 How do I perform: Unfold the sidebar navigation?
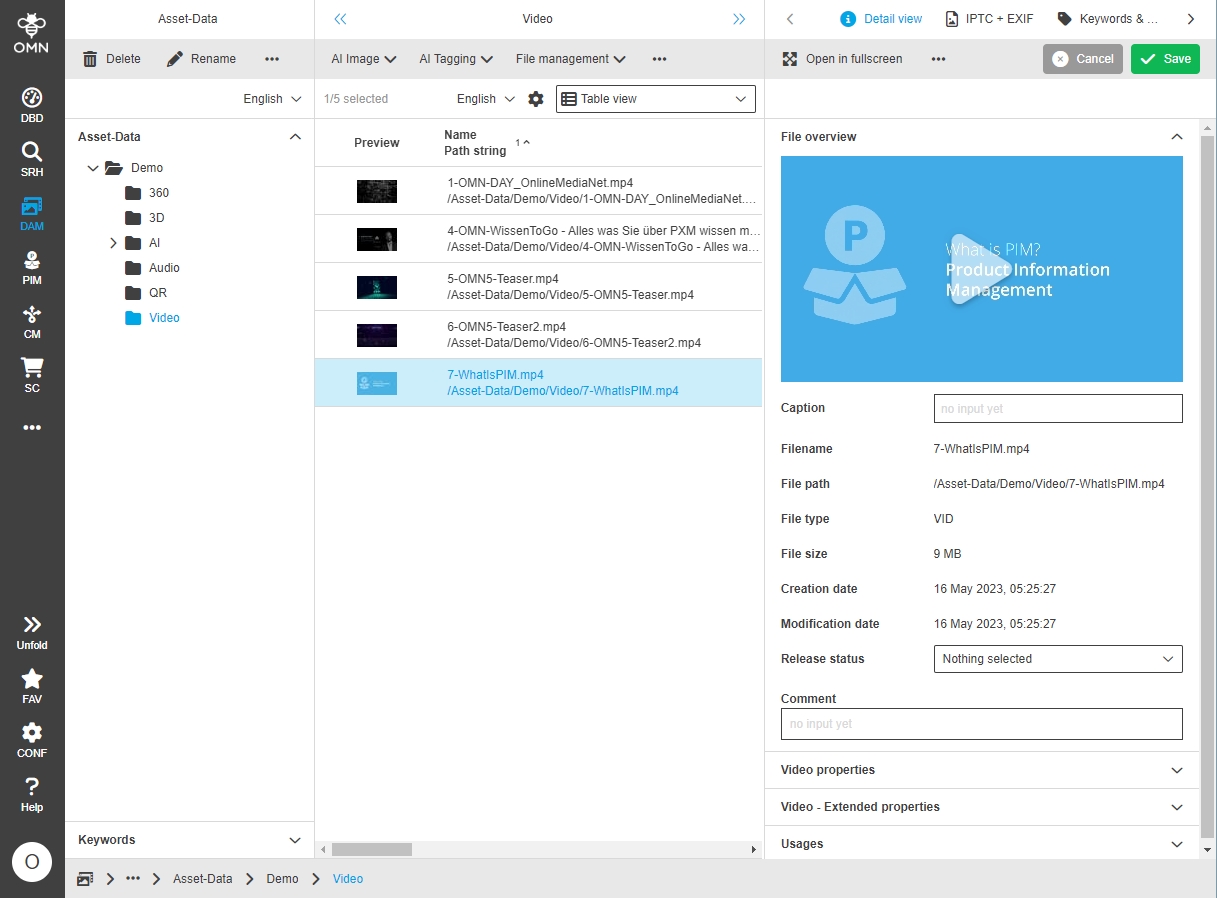32,631
